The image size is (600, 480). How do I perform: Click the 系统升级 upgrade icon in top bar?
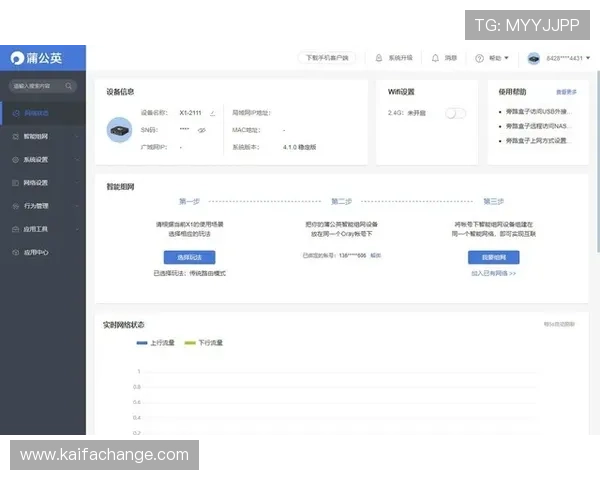click(379, 58)
